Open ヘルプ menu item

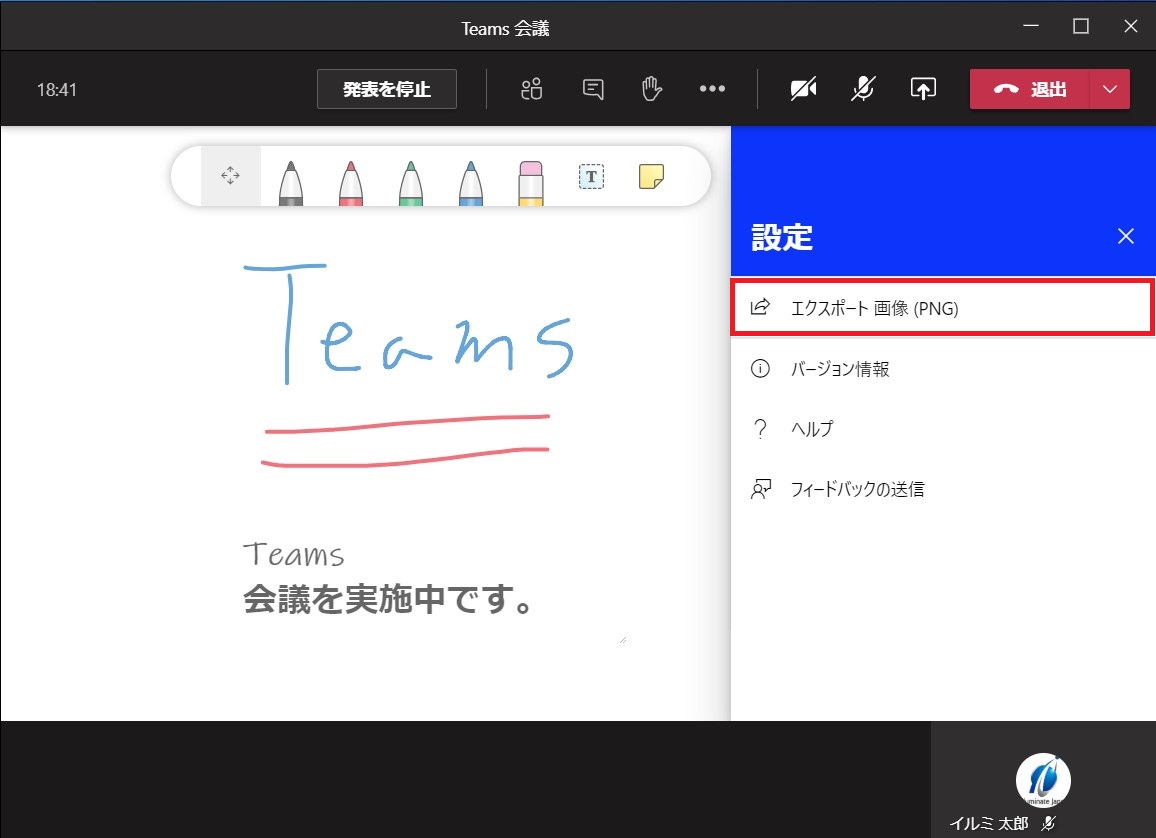pos(942,429)
